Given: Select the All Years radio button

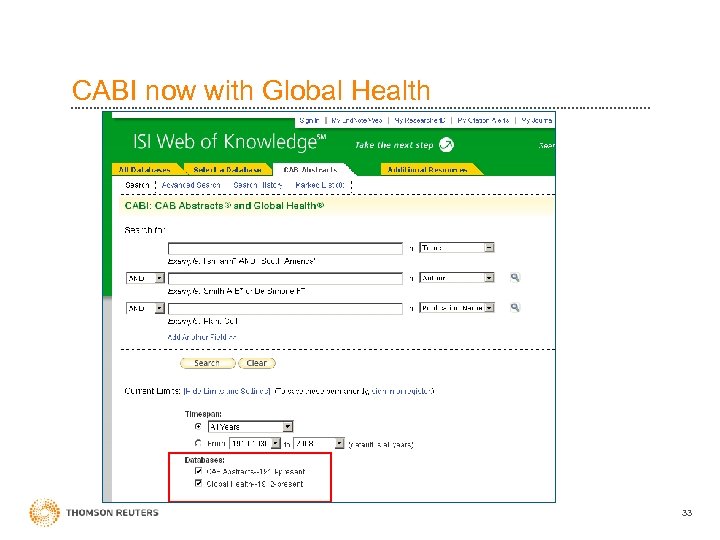Looking at the screenshot, I should coord(198,426).
